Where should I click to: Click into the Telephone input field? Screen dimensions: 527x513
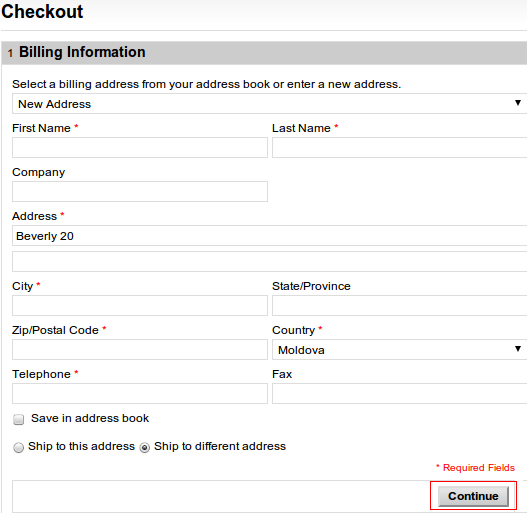click(x=140, y=393)
